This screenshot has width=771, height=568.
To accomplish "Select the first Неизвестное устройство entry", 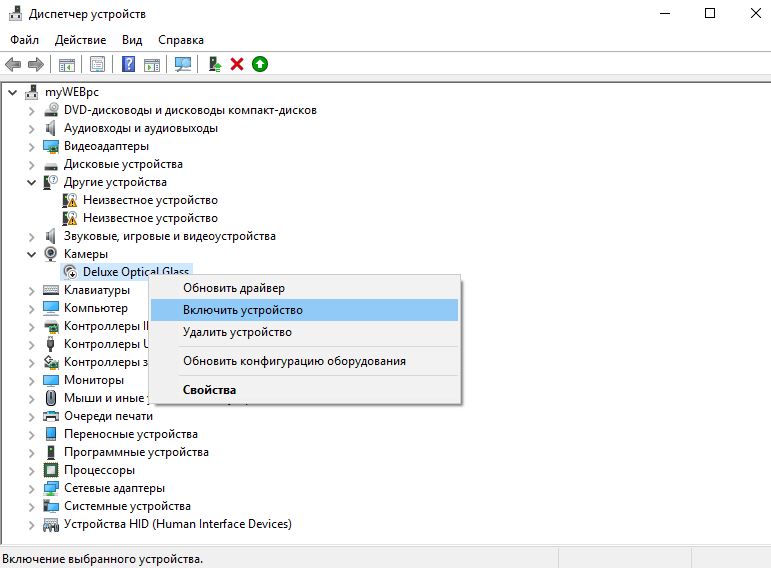I will 150,200.
